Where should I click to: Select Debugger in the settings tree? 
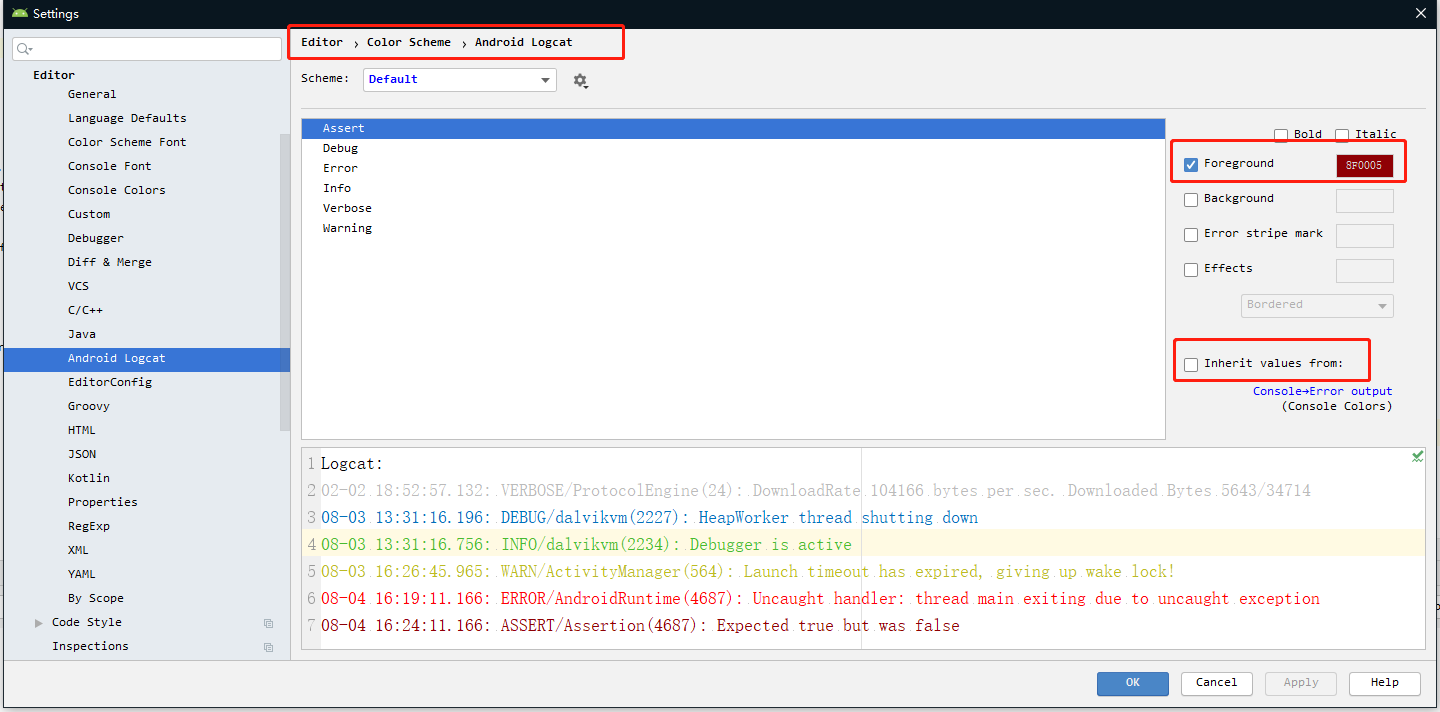[x=96, y=238]
